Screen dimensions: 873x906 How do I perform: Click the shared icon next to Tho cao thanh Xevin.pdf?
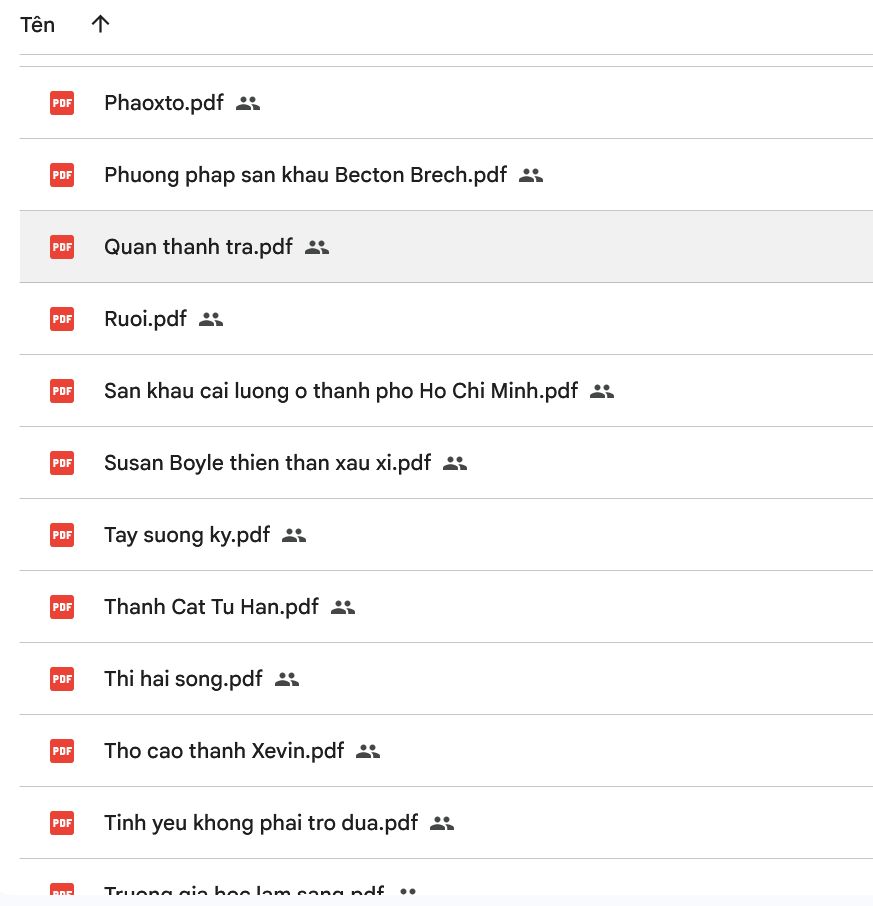[x=368, y=751]
